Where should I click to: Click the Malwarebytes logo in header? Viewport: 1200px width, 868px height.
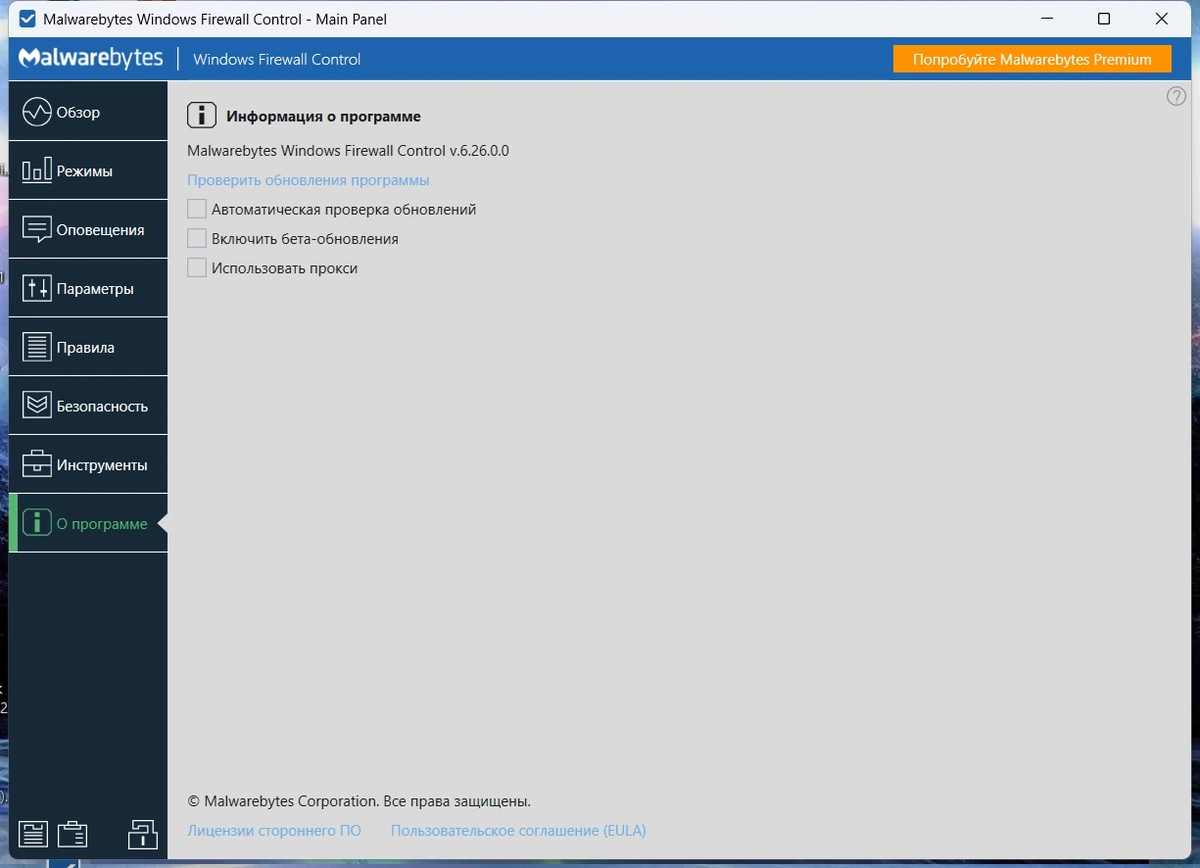point(90,58)
